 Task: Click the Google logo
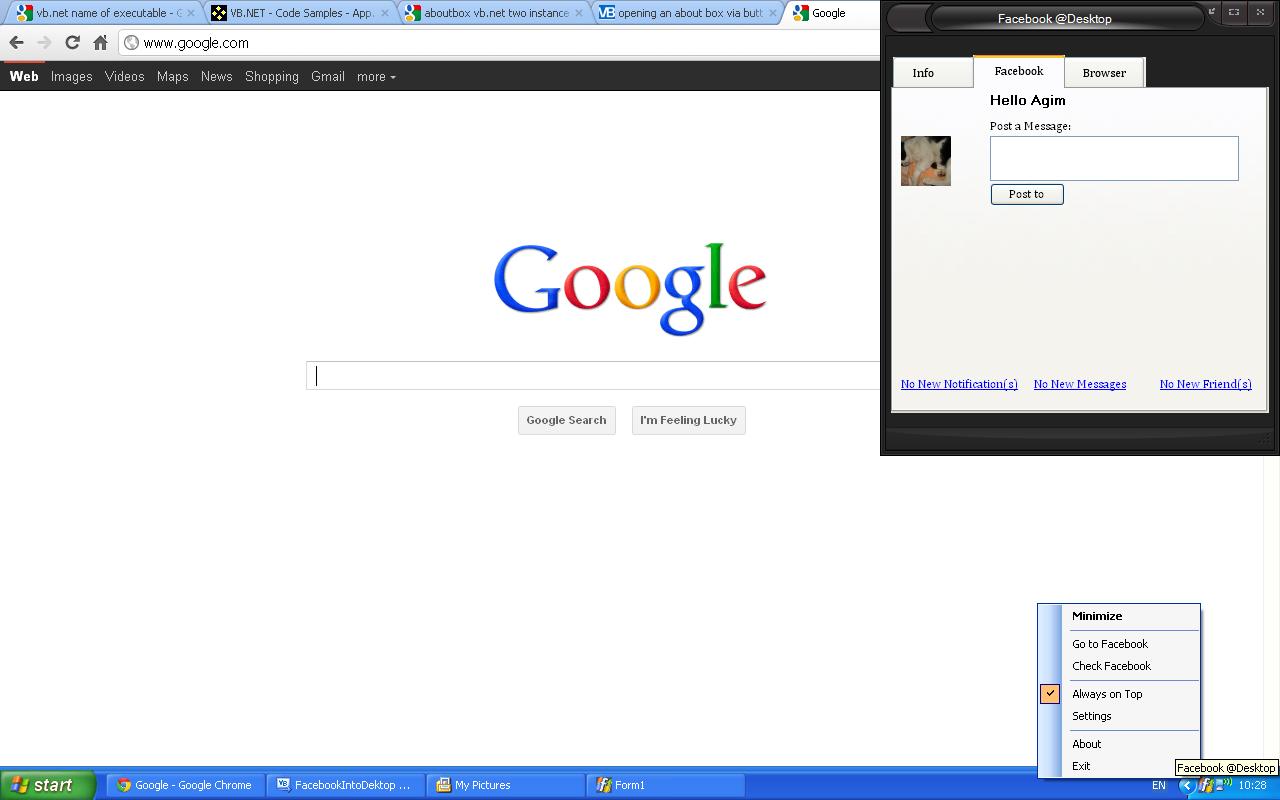(x=630, y=288)
